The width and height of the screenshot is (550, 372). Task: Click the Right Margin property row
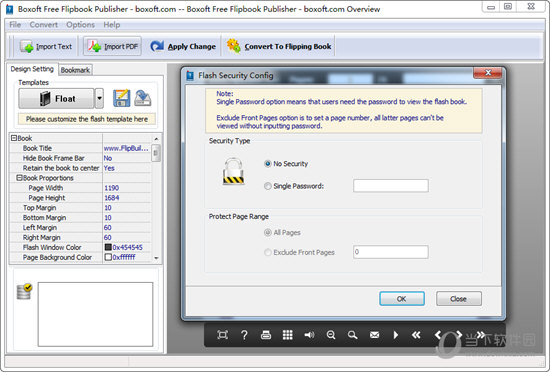pos(81,237)
